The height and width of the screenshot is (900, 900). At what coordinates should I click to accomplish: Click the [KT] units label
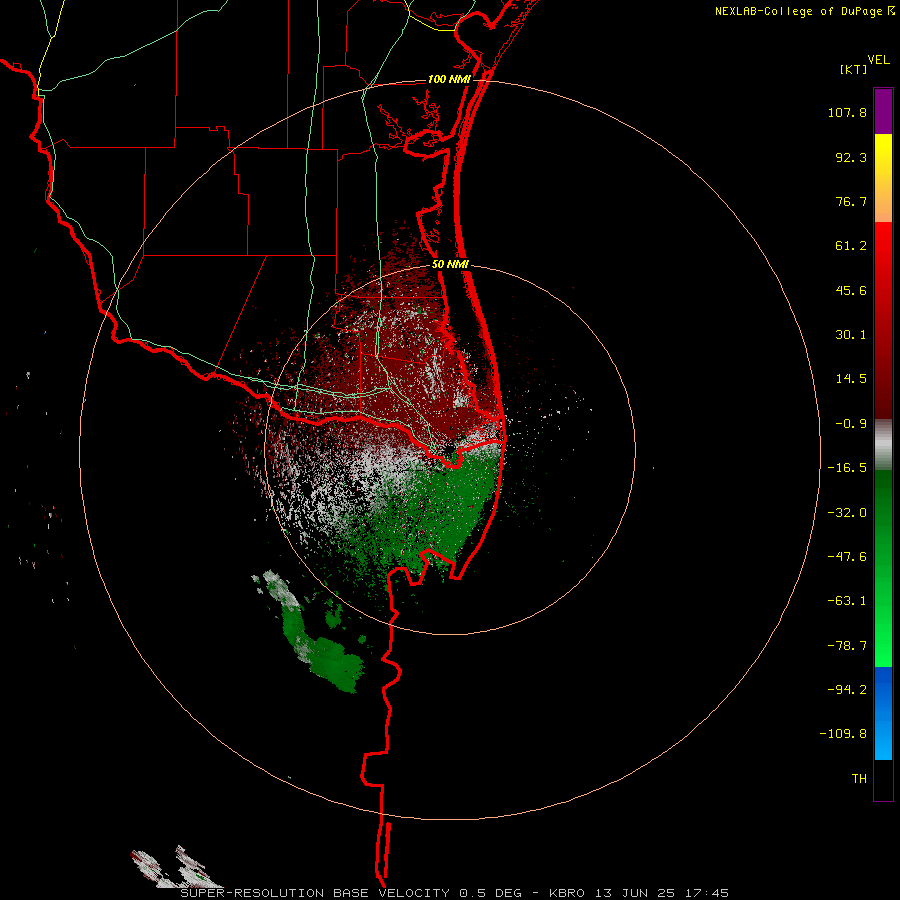[x=853, y=69]
